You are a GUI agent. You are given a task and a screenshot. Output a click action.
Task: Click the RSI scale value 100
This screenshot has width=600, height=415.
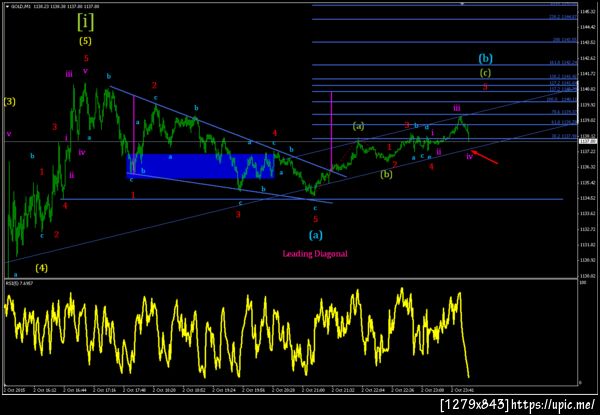point(582,282)
